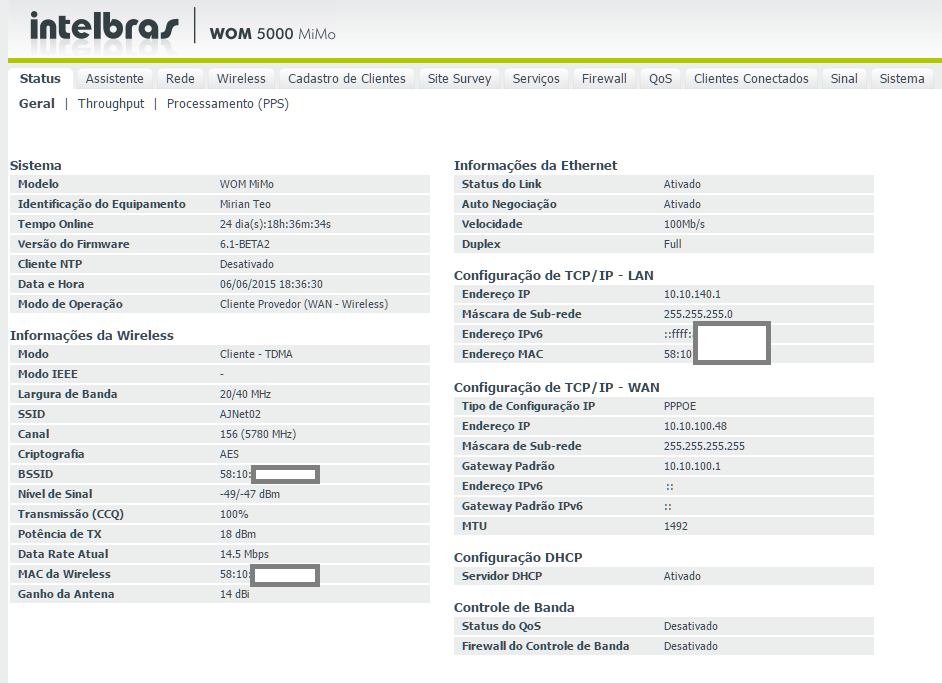This screenshot has height=683, width=942.
Task: Select the Site Survey tab
Action: [x=460, y=79]
